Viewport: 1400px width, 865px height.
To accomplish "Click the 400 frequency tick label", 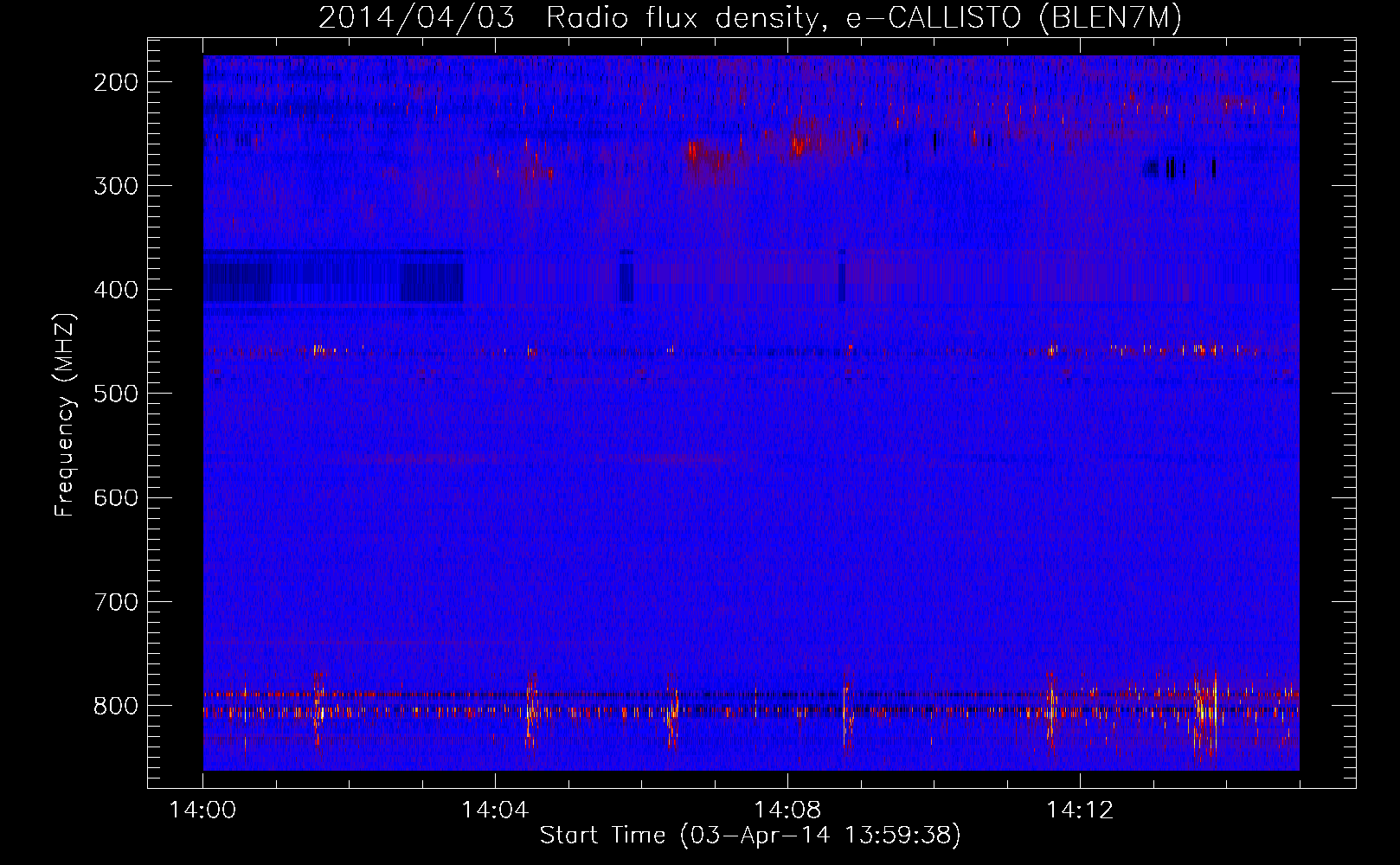I will pos(116,291).
